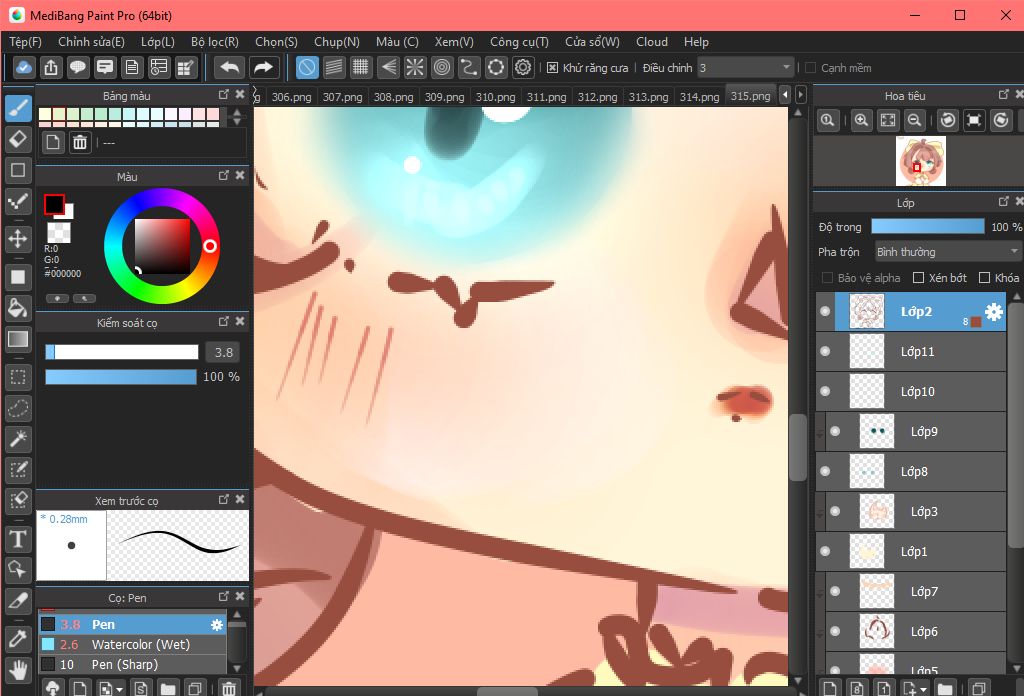1024x696 pixels.
Task: Click the Redo arrow in toolbar
Action: click(x=263, y=67)
